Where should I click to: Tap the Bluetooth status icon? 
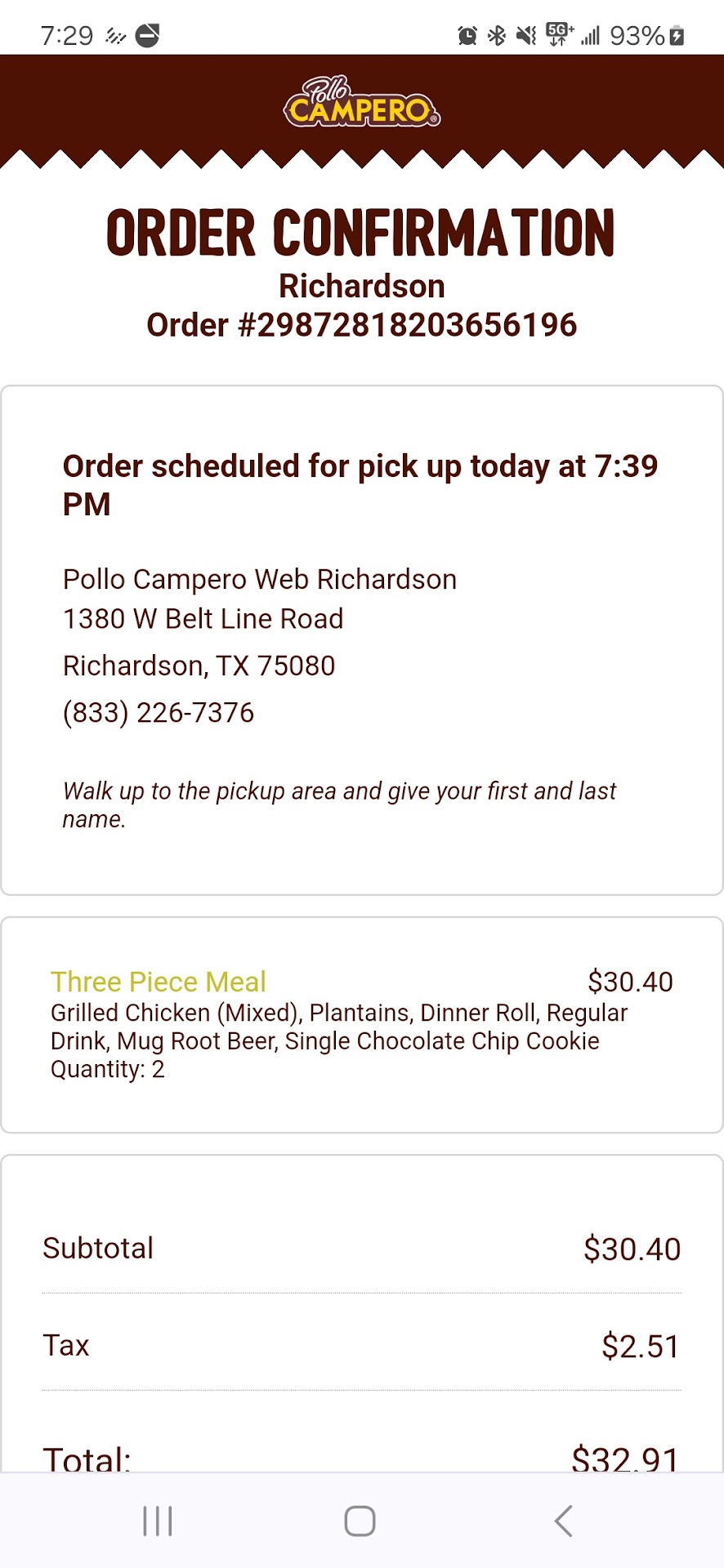[x=497, y=35]
